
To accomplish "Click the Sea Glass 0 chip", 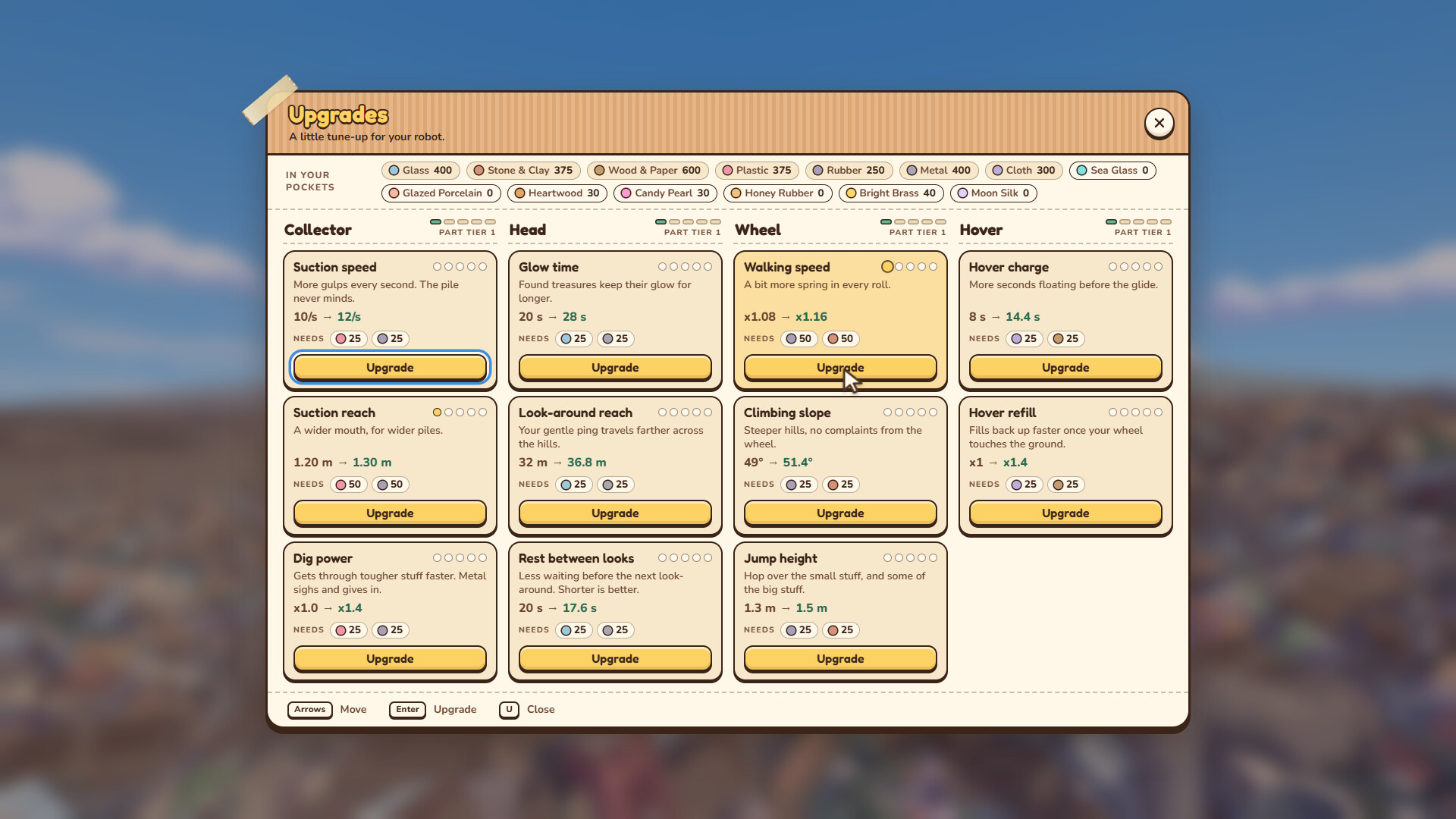I will pyautogui.click(x=1112, y=170).
